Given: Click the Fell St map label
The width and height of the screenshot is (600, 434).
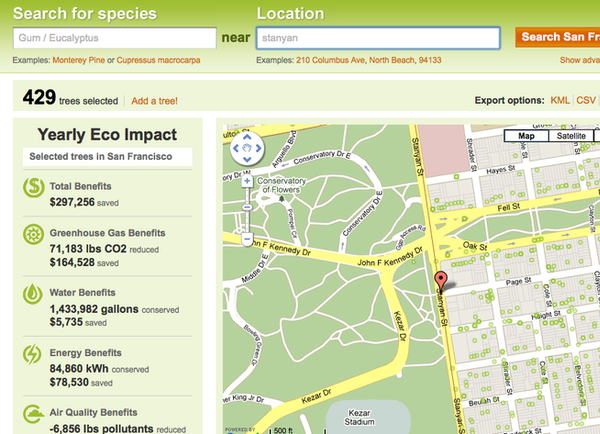Looking at the screenshot, I should (509, 207).
